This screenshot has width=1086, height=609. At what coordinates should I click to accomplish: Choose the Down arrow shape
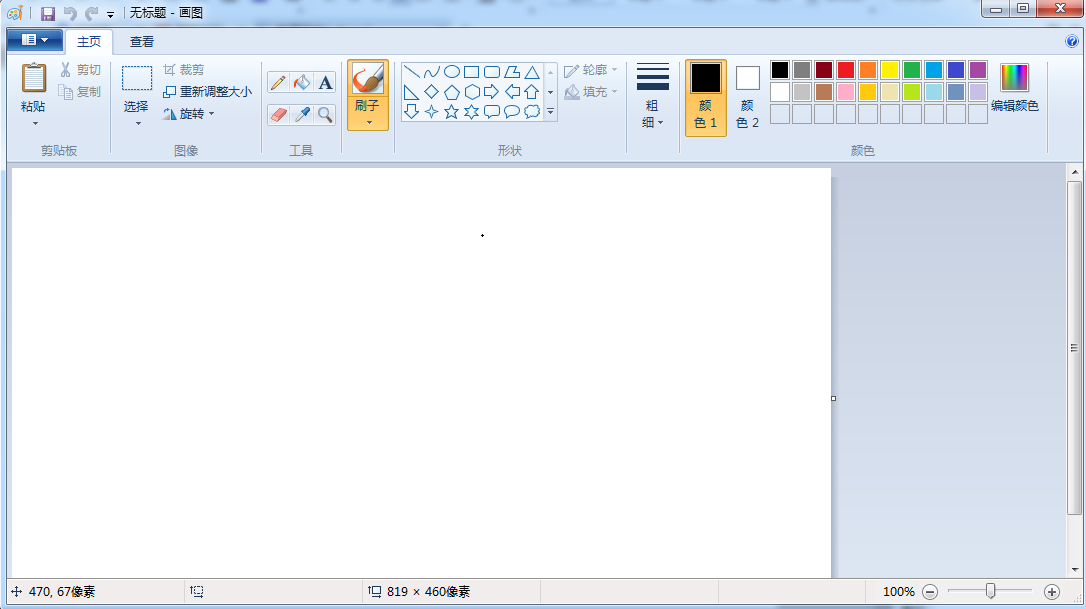point(411,112)
